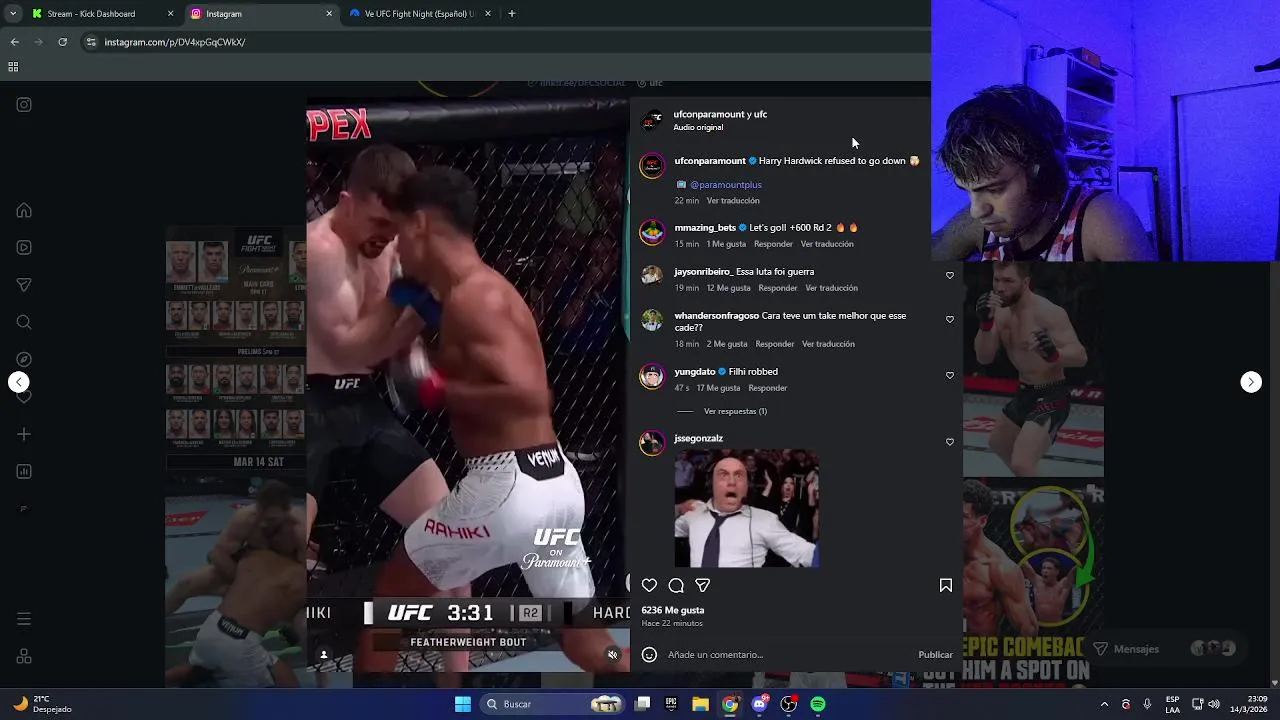Open the Meta apps icon at sidebar bottom
1280x720 pixels.
[24, 656]
